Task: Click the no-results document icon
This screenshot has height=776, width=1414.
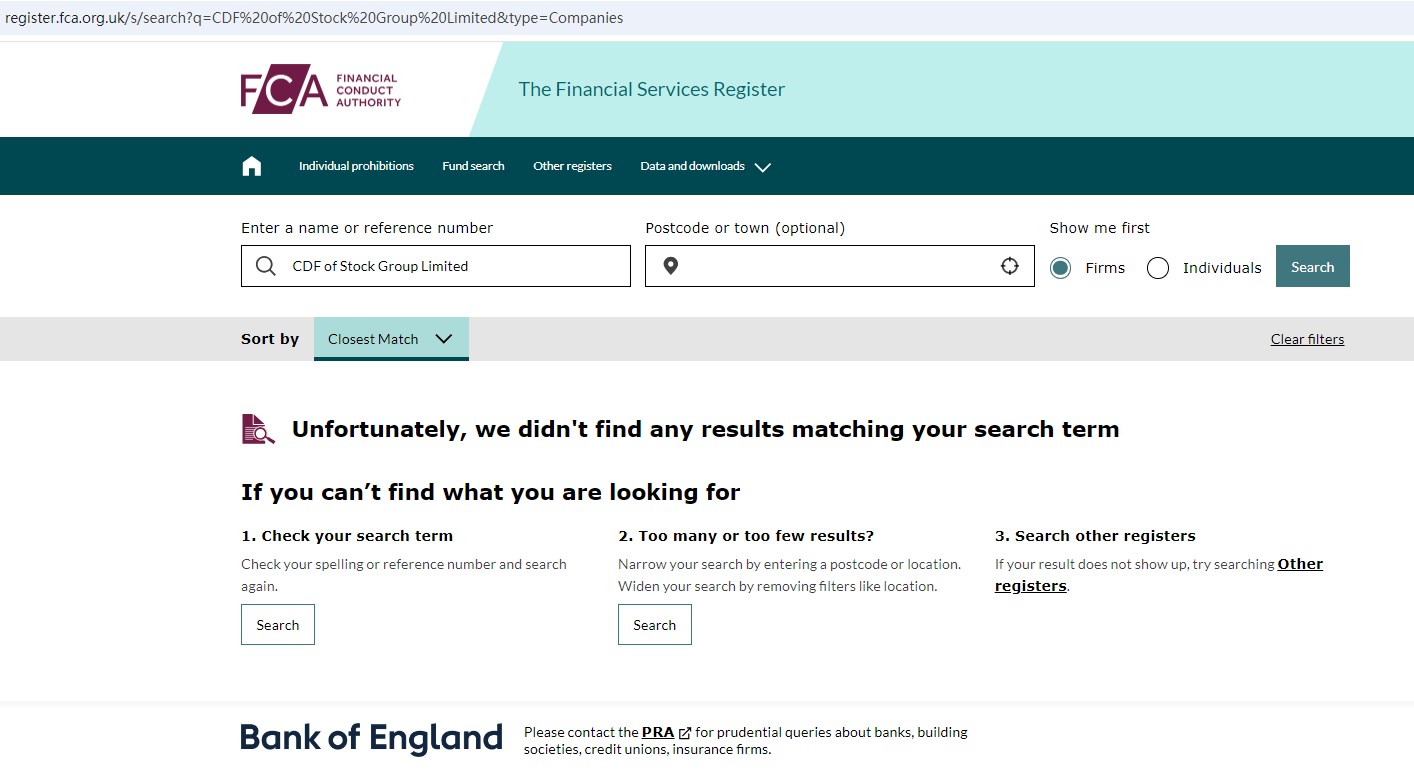Action: [x=258, y=429]
